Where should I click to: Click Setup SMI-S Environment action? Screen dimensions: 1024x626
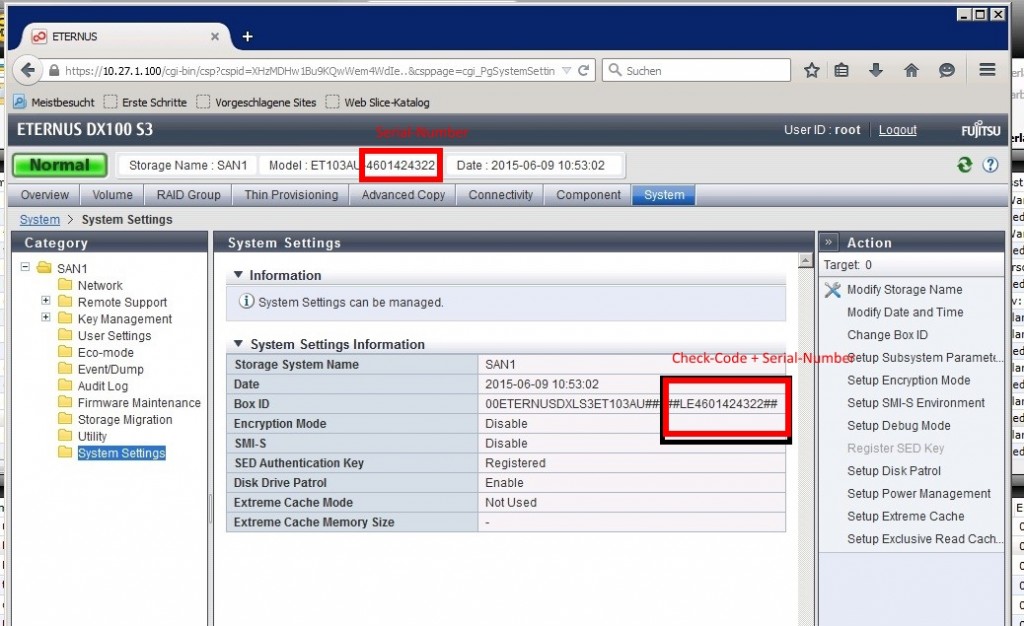pyautogui.click(x=916, y=403)
